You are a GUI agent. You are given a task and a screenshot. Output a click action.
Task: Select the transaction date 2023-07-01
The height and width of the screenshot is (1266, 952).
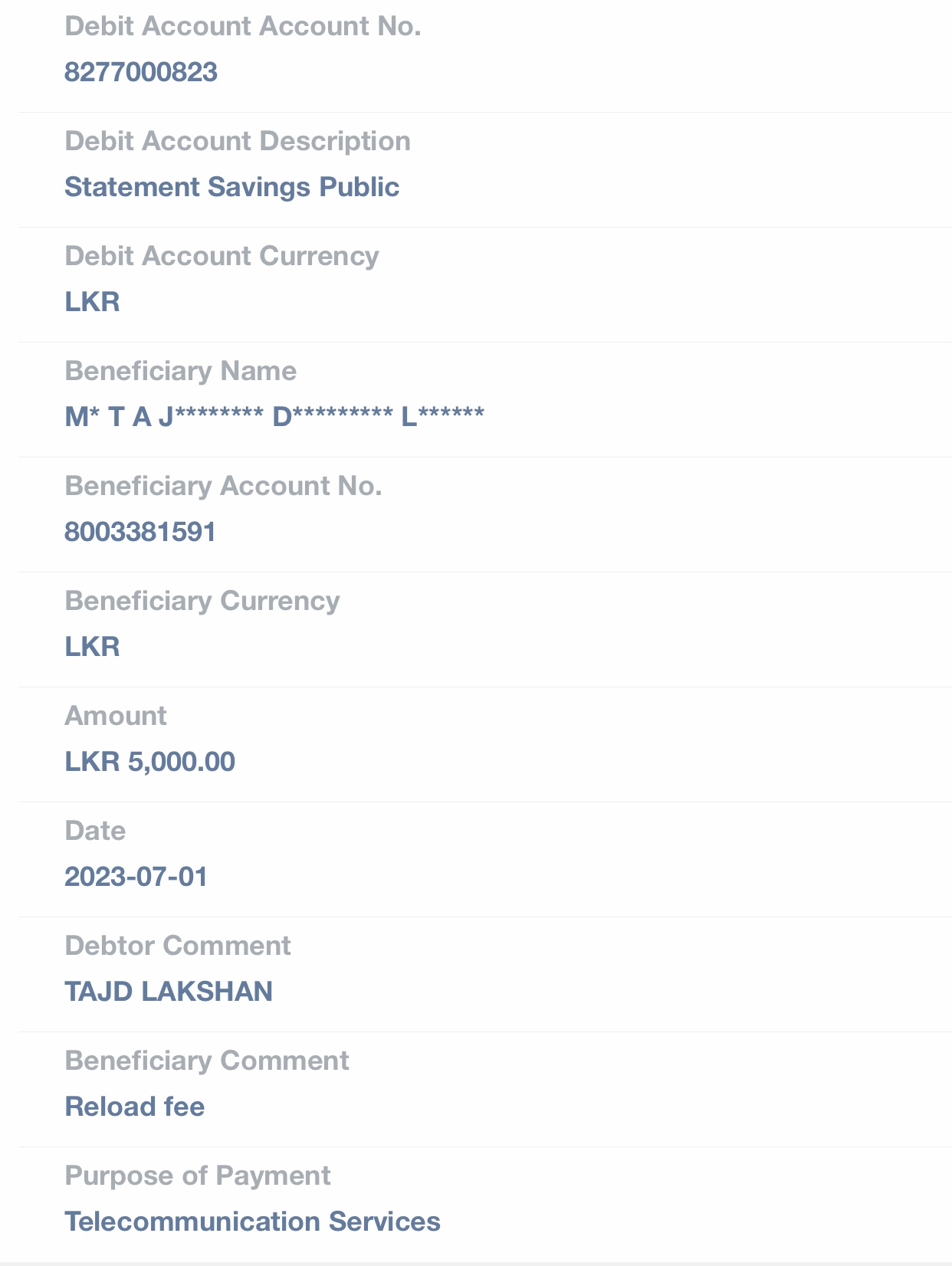(136, 877)
